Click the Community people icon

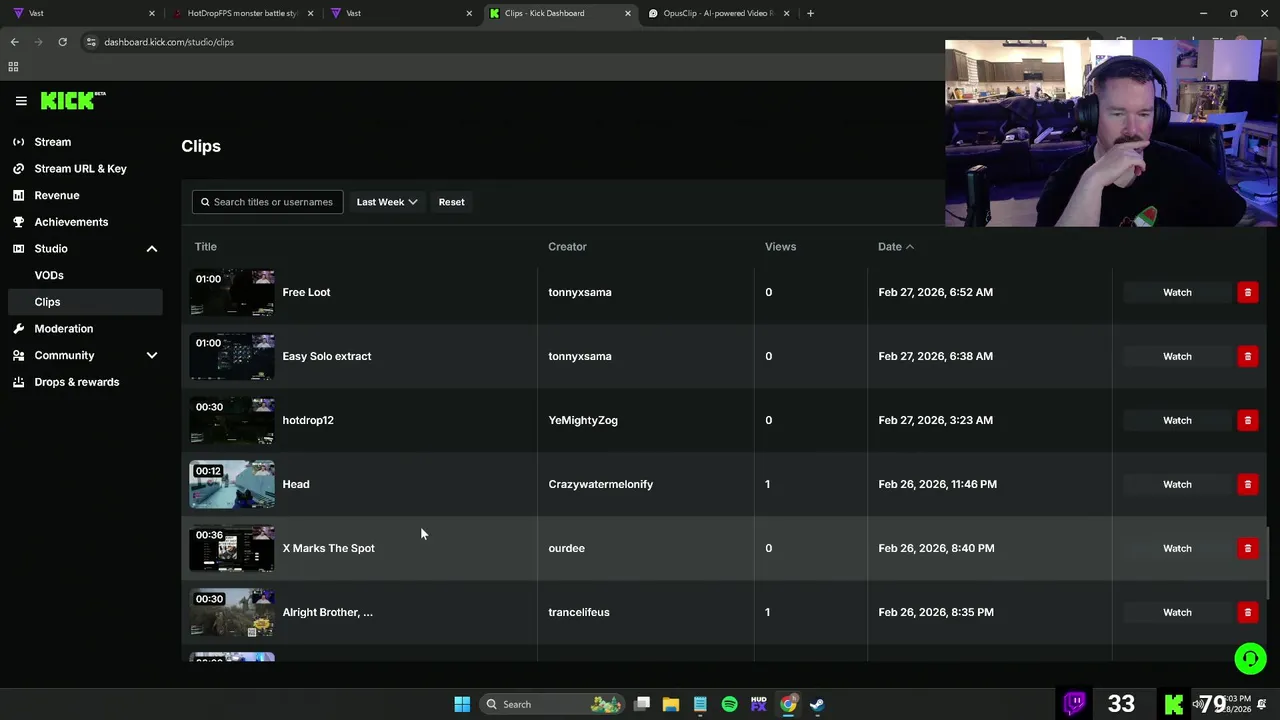pos(18,355)
